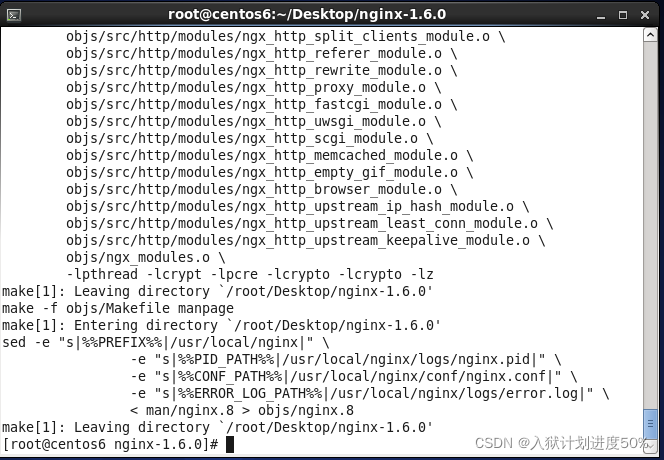Click the upstream_keepalive_module.o line
Viewport: 664px width, 460px height.
[x=305, y=240]
